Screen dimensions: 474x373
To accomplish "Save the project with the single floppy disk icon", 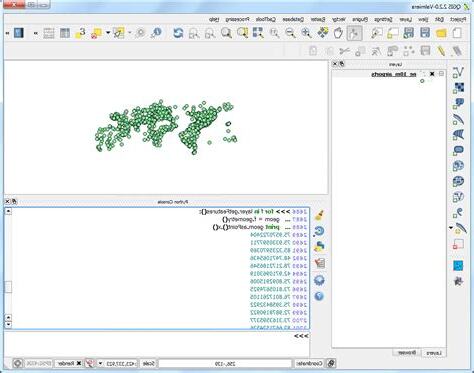I will pos(425,33).
